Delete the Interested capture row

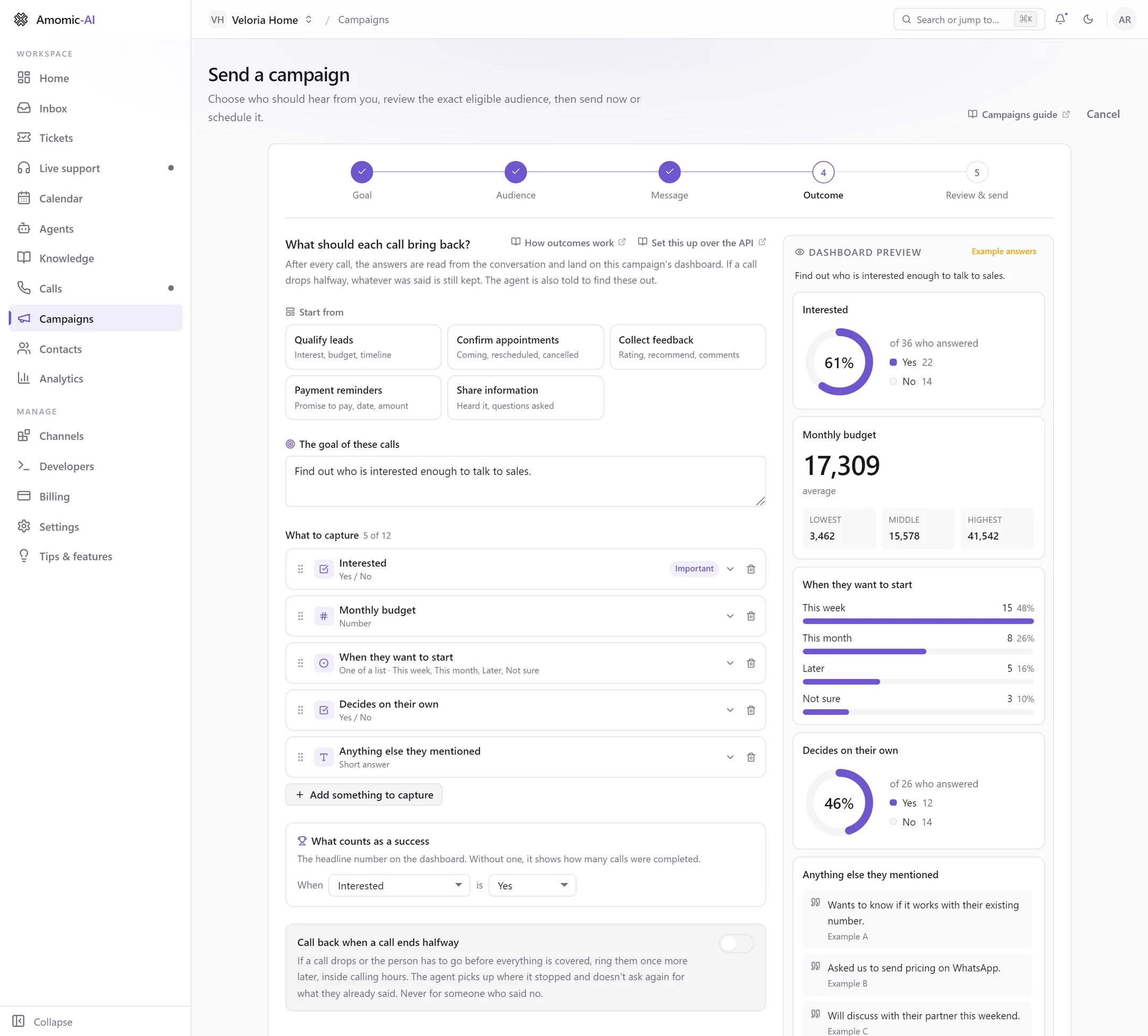pos(751,568)
